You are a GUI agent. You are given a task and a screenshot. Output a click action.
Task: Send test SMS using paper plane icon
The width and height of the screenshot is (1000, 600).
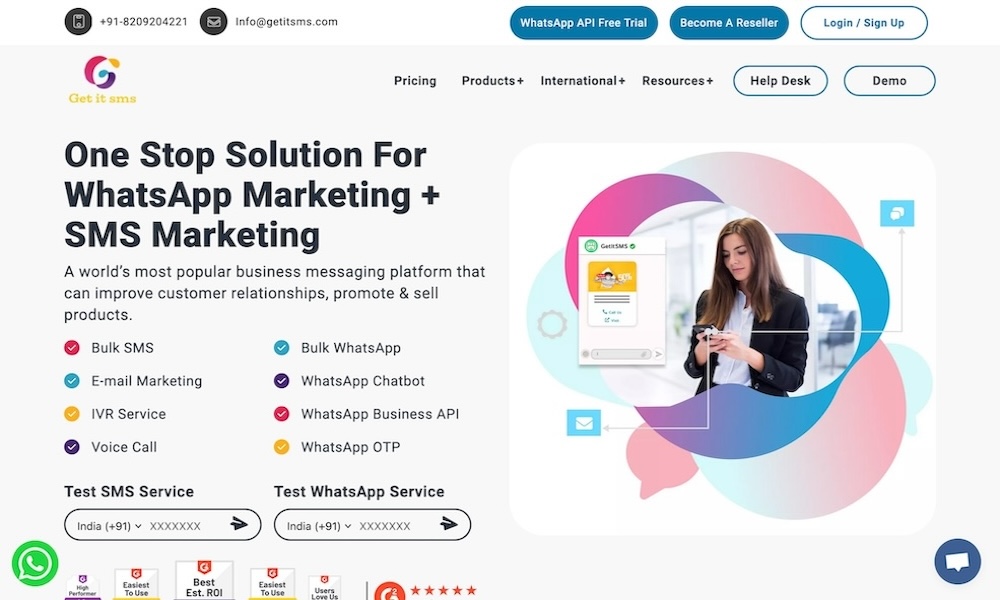coord(239,524)
